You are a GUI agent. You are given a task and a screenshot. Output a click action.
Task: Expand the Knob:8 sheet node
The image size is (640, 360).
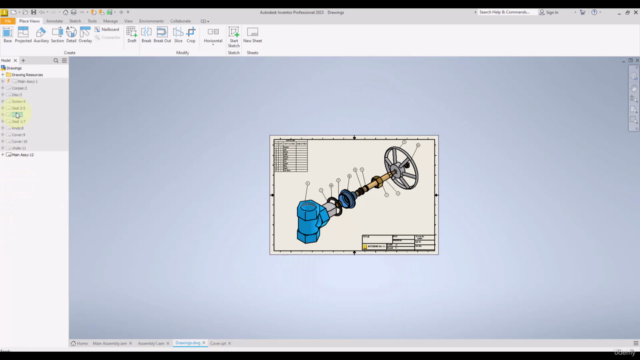pos(3,128)
